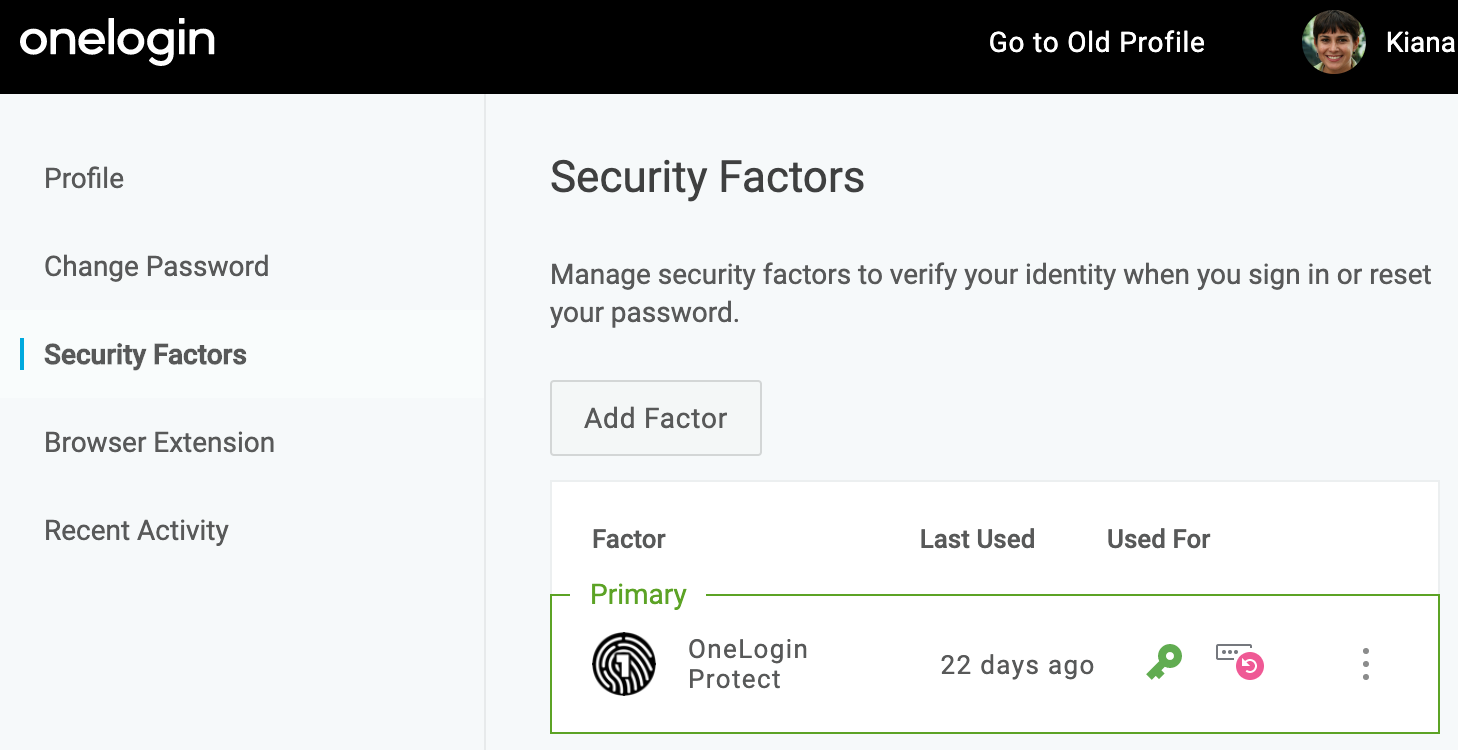Click the Factor column header

629,539
